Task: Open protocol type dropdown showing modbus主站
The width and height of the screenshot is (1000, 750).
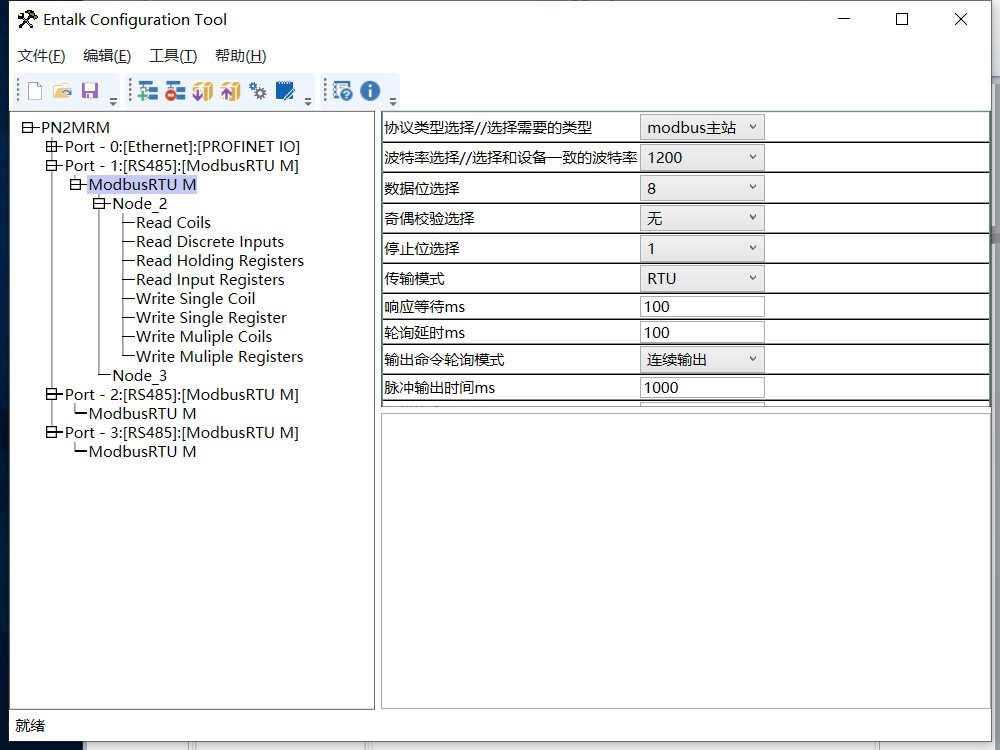Action: [x=702, y=128]
